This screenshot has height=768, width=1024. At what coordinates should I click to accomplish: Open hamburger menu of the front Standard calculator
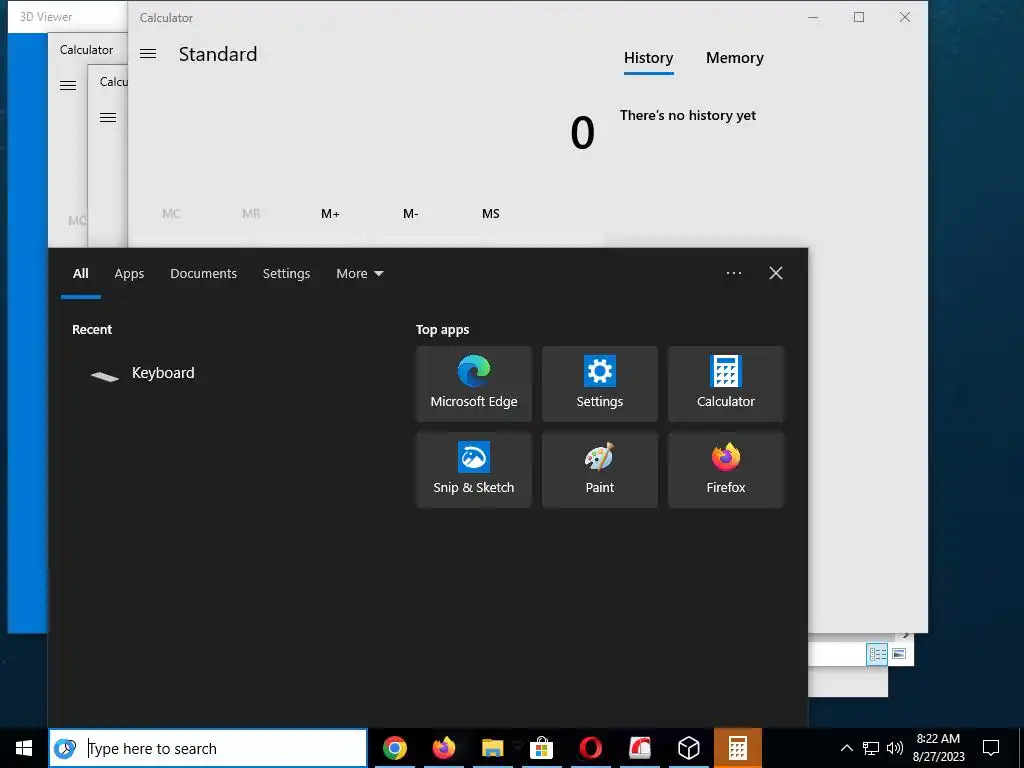pyautogui.click(x=148, y=54)
